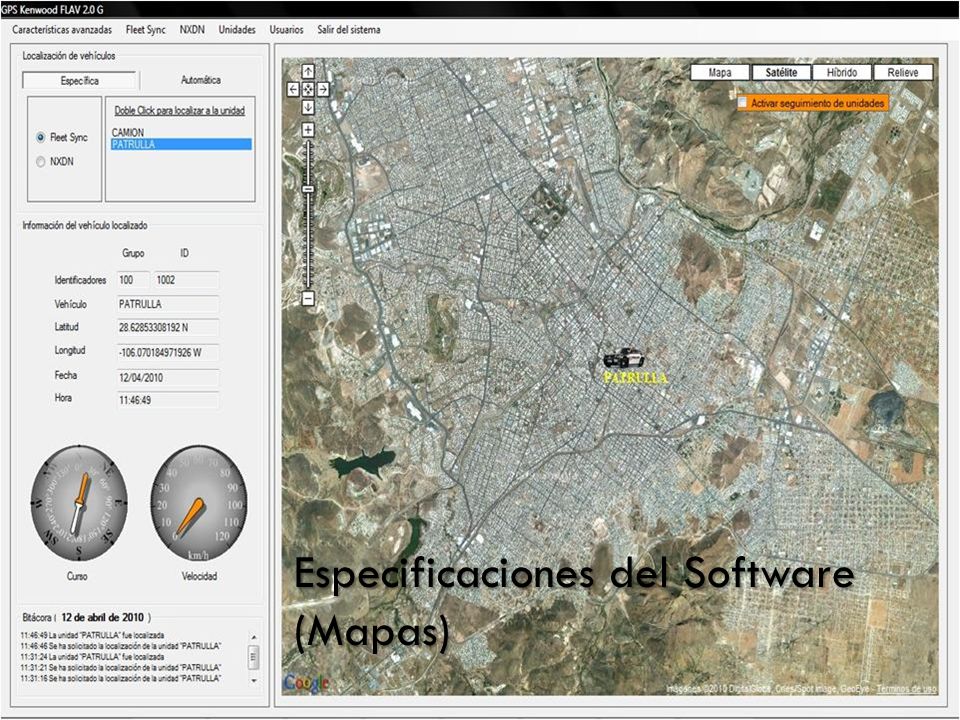This screenshot has height=720, width=960.
Task: Open the NXDN menu
Action: click(192, 29)
